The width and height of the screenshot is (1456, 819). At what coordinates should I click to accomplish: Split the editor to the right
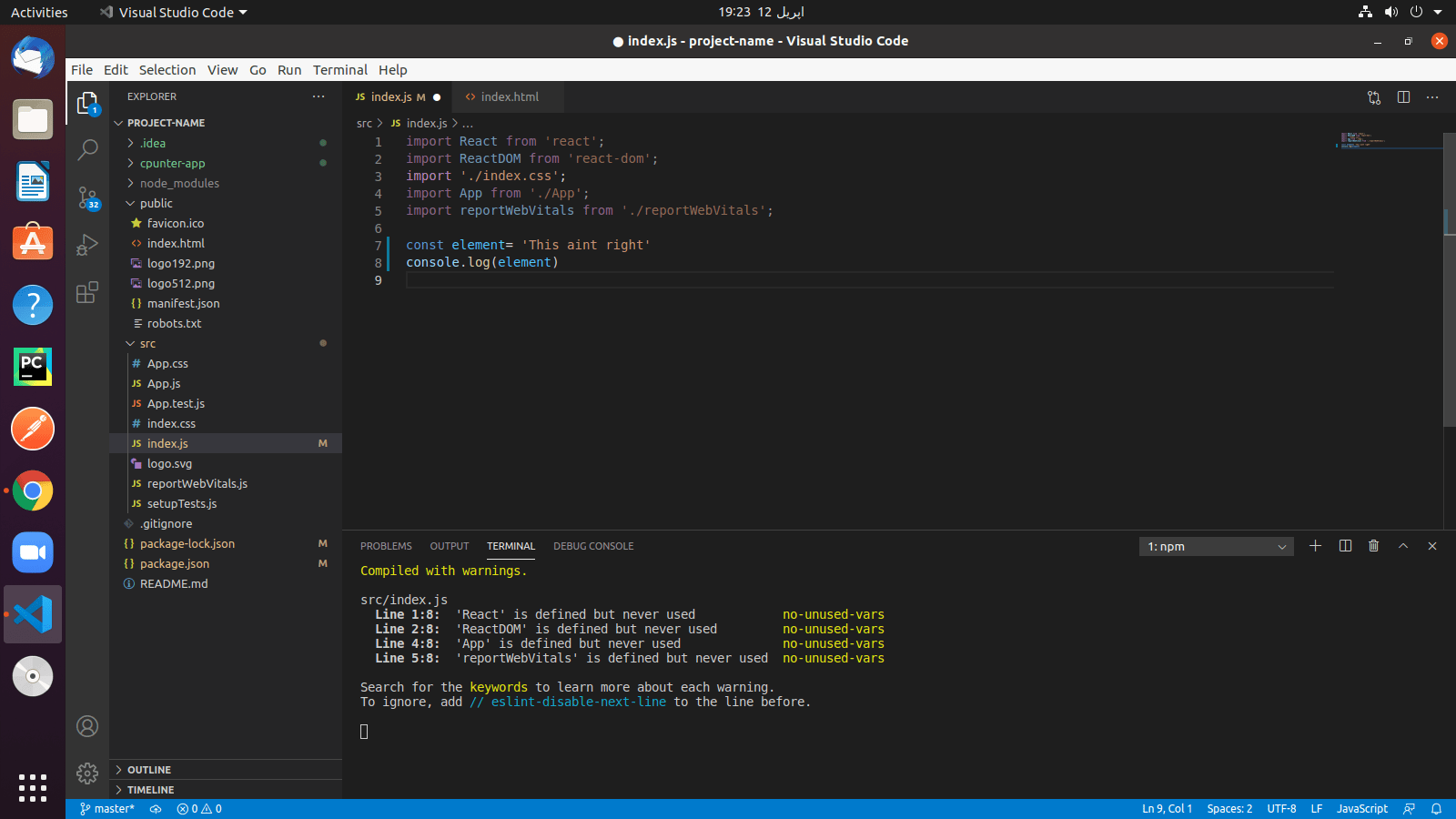[1402, 97]
